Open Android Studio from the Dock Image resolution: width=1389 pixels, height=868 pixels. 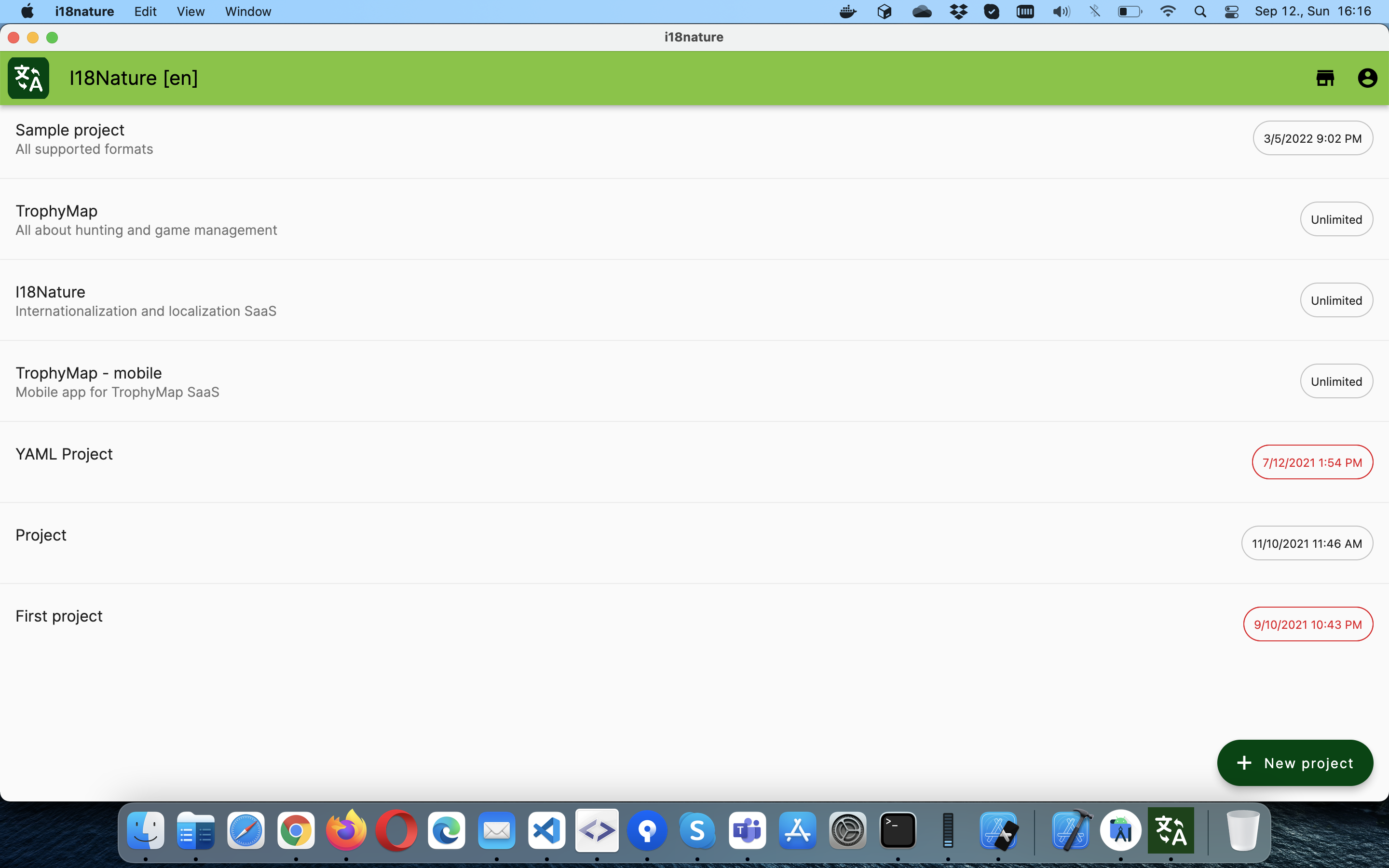pos(1120,830)
